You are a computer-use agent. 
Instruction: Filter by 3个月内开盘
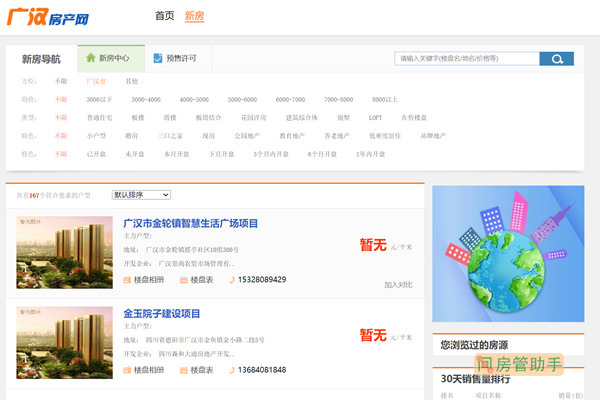click(271, 154)
